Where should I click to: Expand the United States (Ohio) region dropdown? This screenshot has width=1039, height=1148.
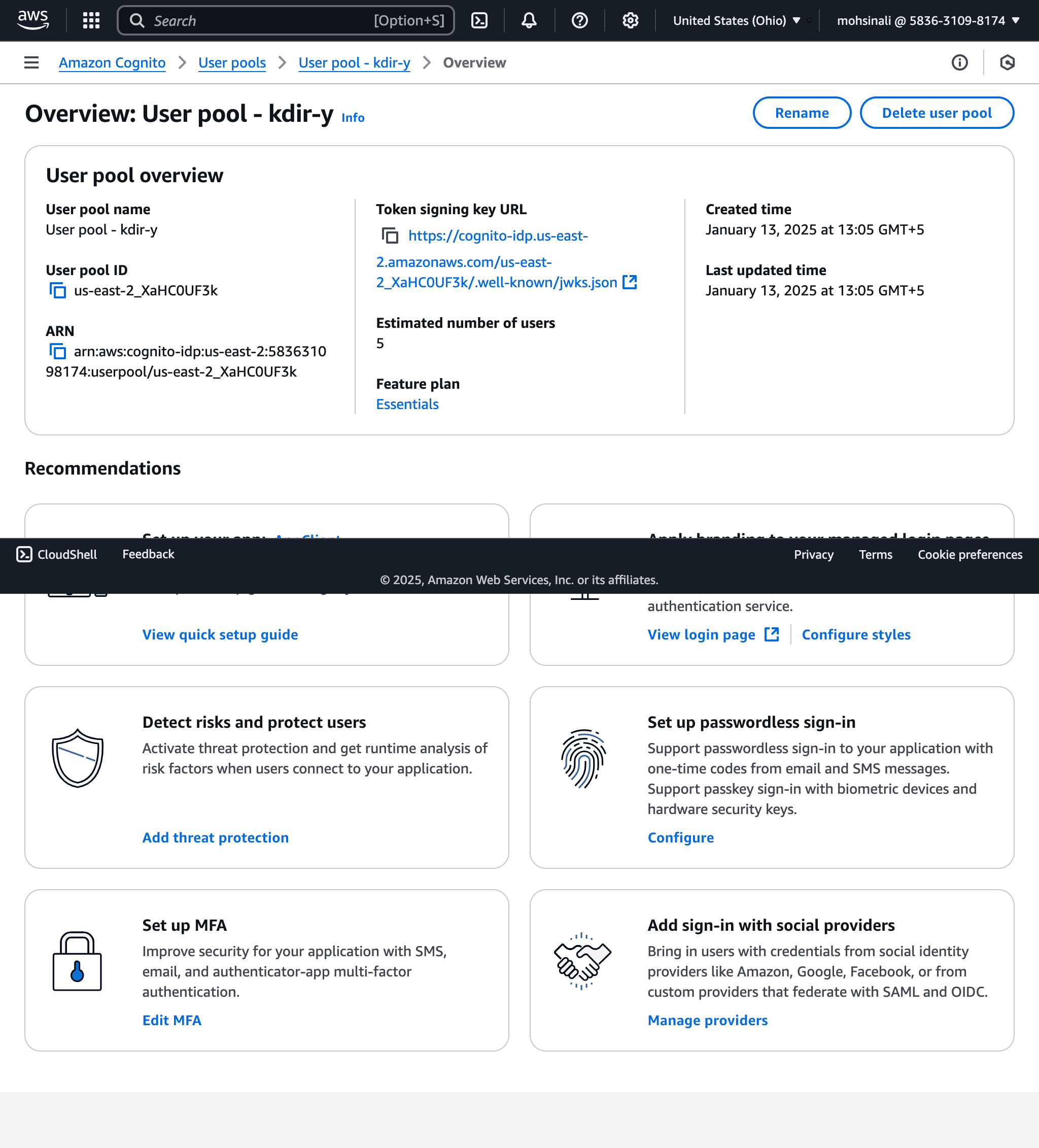(736, 20)
